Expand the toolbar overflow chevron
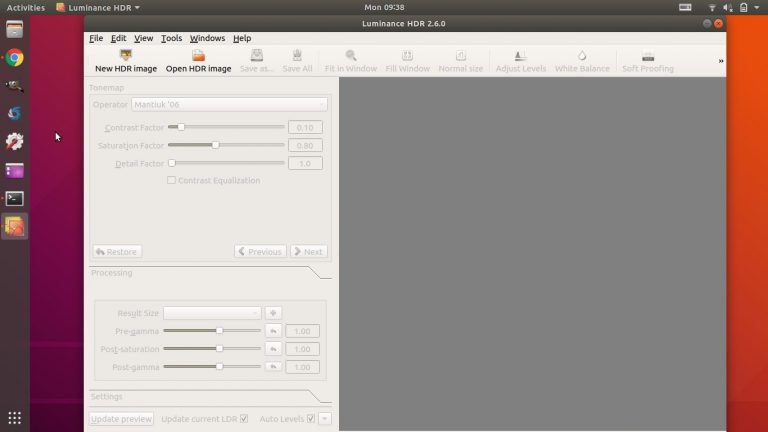Screen dimensions: 768x432 (721, 61)
